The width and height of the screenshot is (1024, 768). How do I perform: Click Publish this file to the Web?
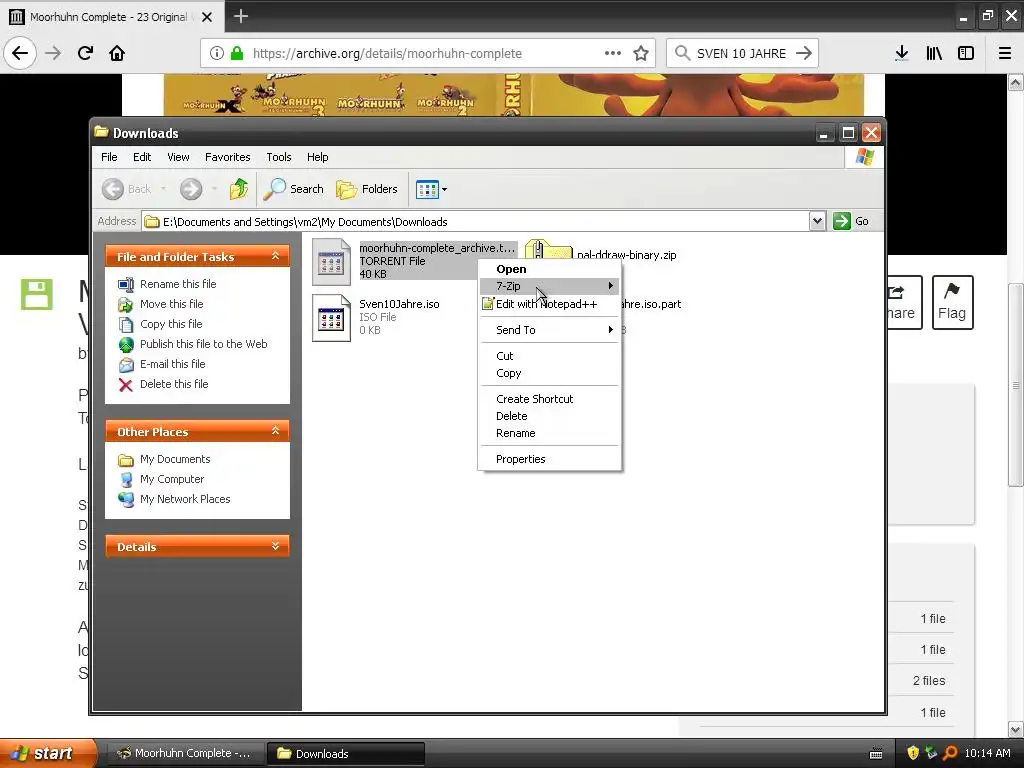pos(193,344)
